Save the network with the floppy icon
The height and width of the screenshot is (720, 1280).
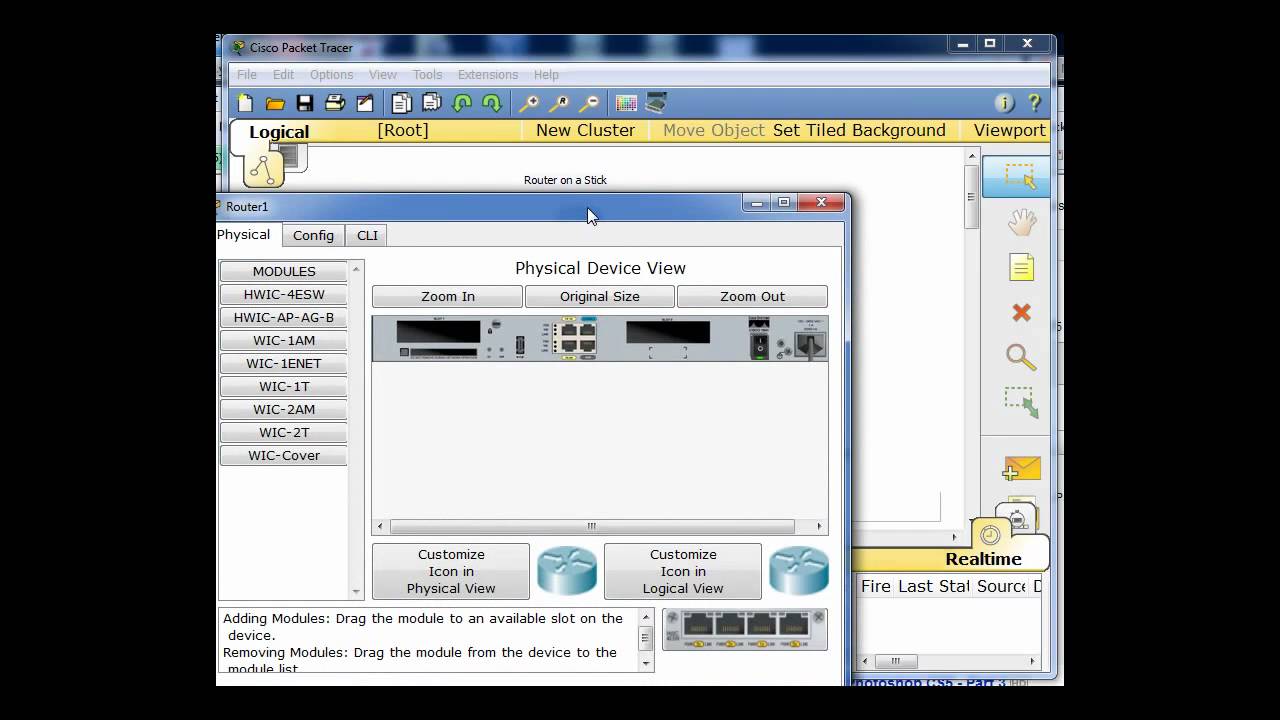[305, 103]
